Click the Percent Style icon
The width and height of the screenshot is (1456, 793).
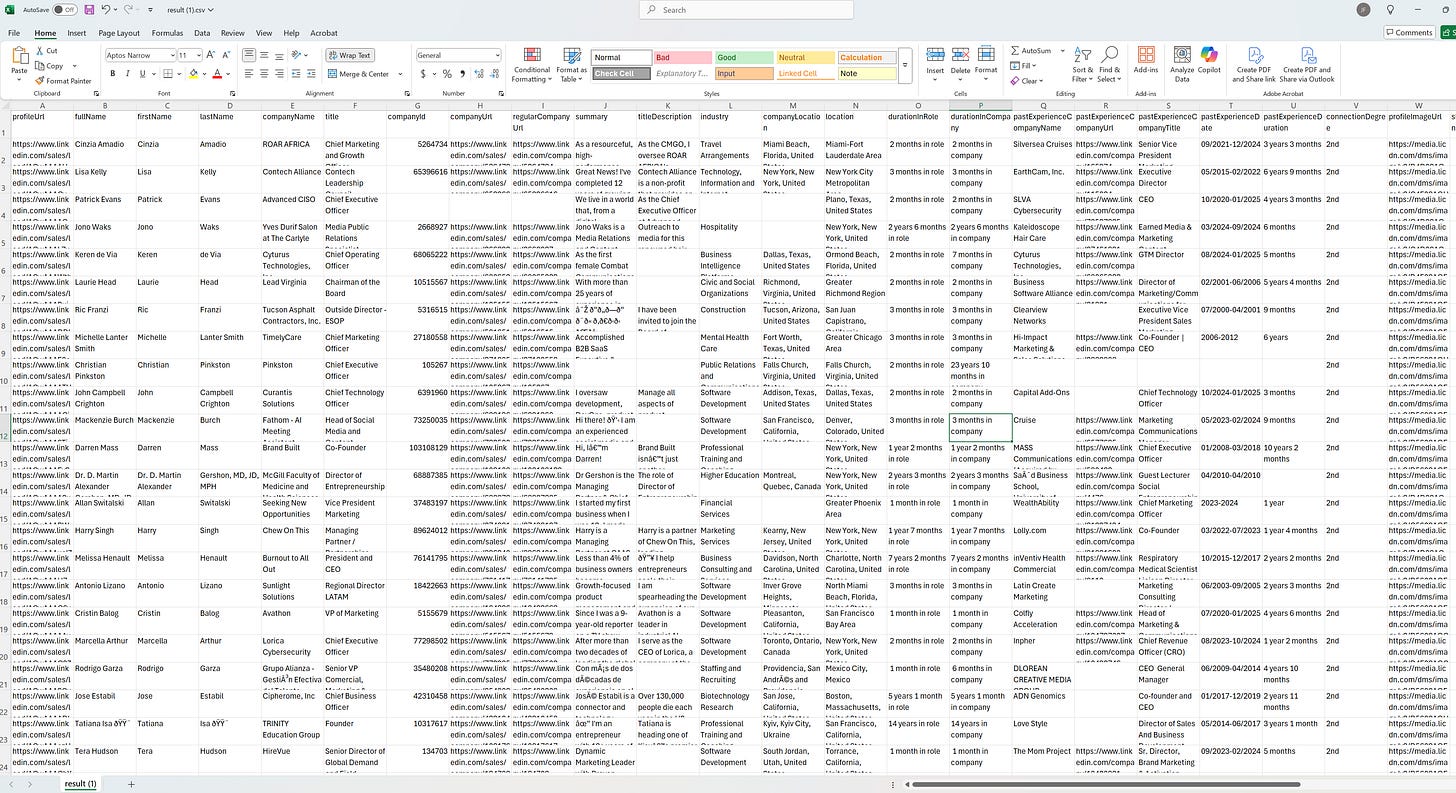point(447,74)
